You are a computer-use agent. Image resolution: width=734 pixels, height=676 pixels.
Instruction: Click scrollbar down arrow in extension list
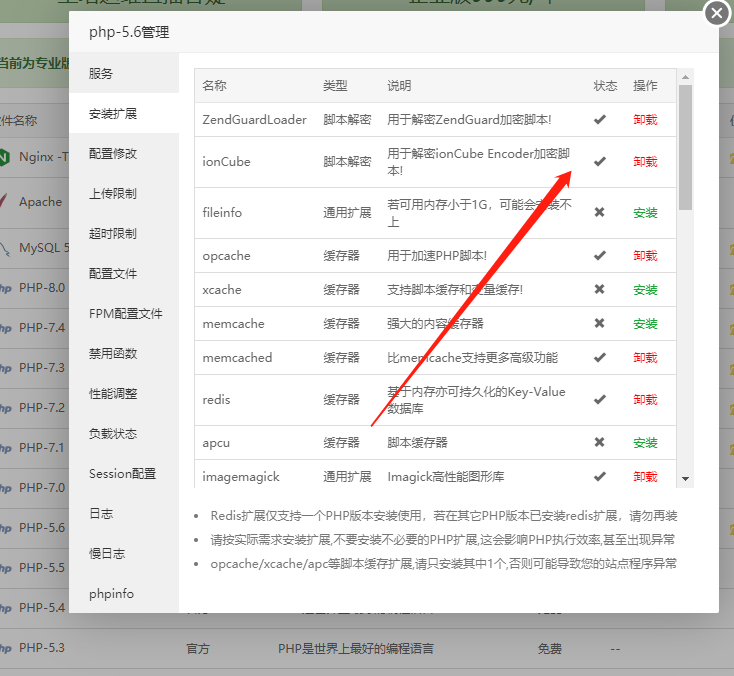coord(685,479)
